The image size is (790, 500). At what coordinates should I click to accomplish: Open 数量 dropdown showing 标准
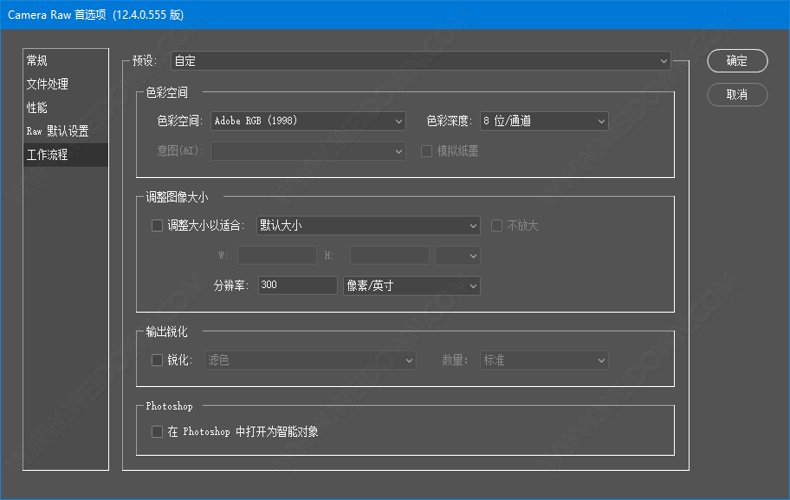tap(544, 360)
